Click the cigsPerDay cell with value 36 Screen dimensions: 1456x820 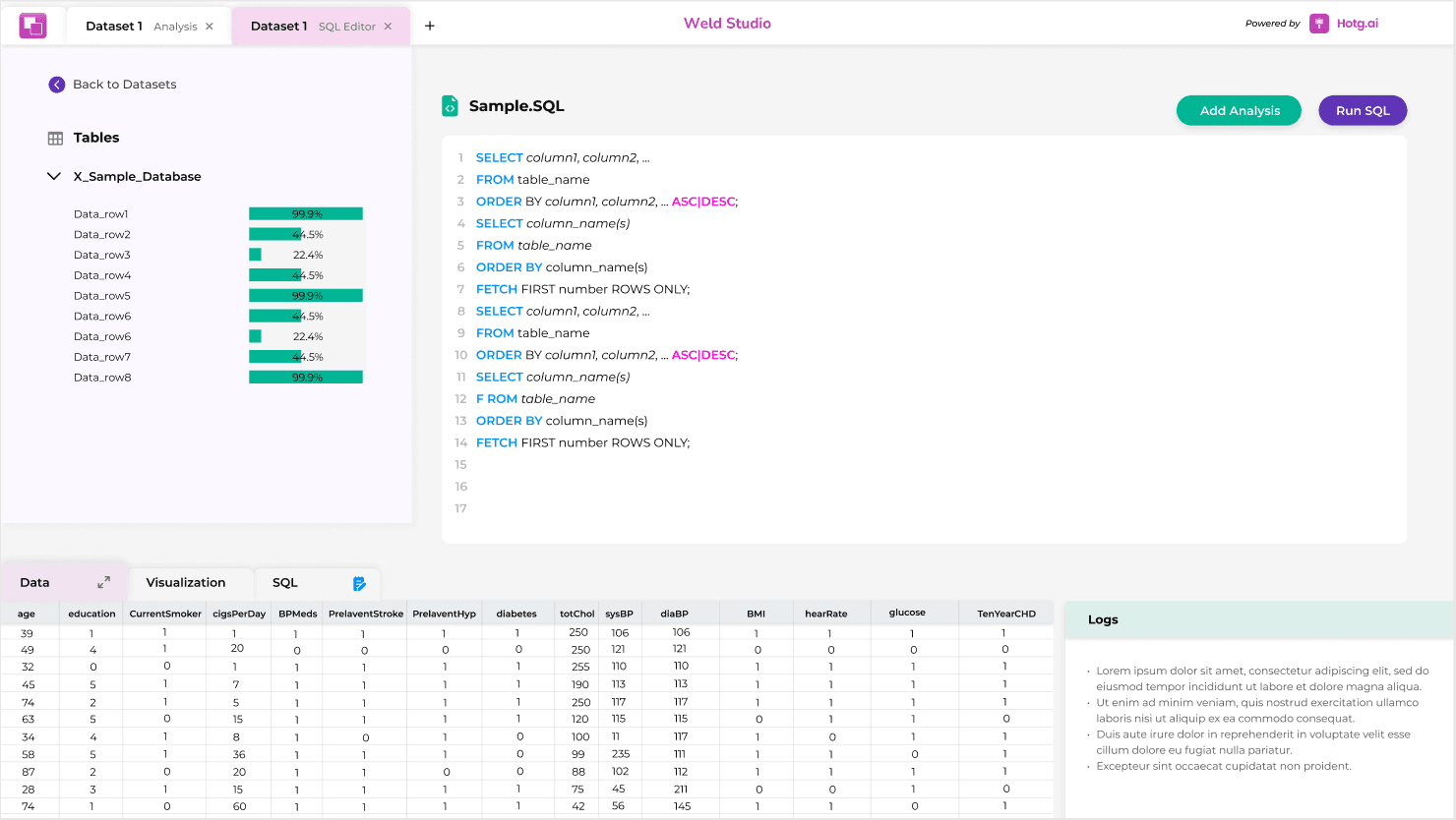239,754
